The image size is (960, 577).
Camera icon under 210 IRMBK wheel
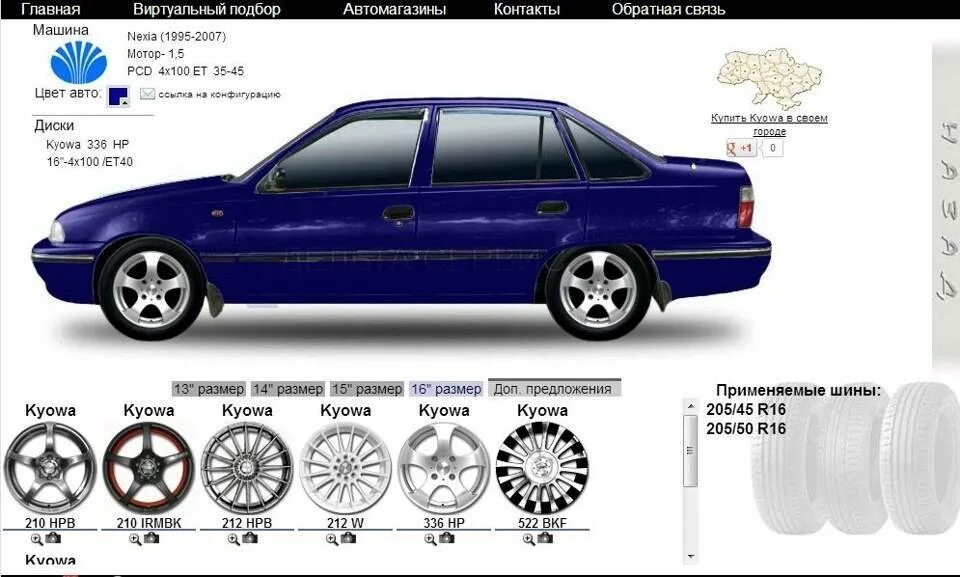[x=152, y=538]
